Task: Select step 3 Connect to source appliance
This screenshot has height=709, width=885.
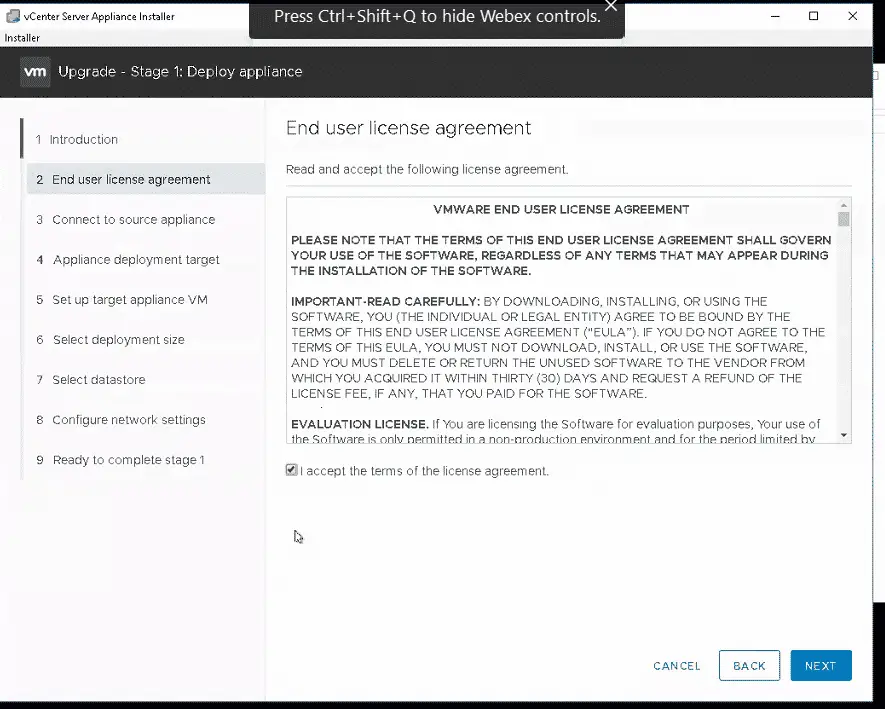Action: coord(125,220)
